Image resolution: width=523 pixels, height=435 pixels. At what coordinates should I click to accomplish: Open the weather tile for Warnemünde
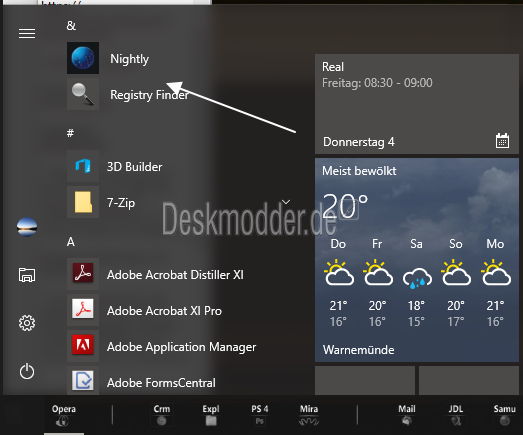[x=417, y=260]
